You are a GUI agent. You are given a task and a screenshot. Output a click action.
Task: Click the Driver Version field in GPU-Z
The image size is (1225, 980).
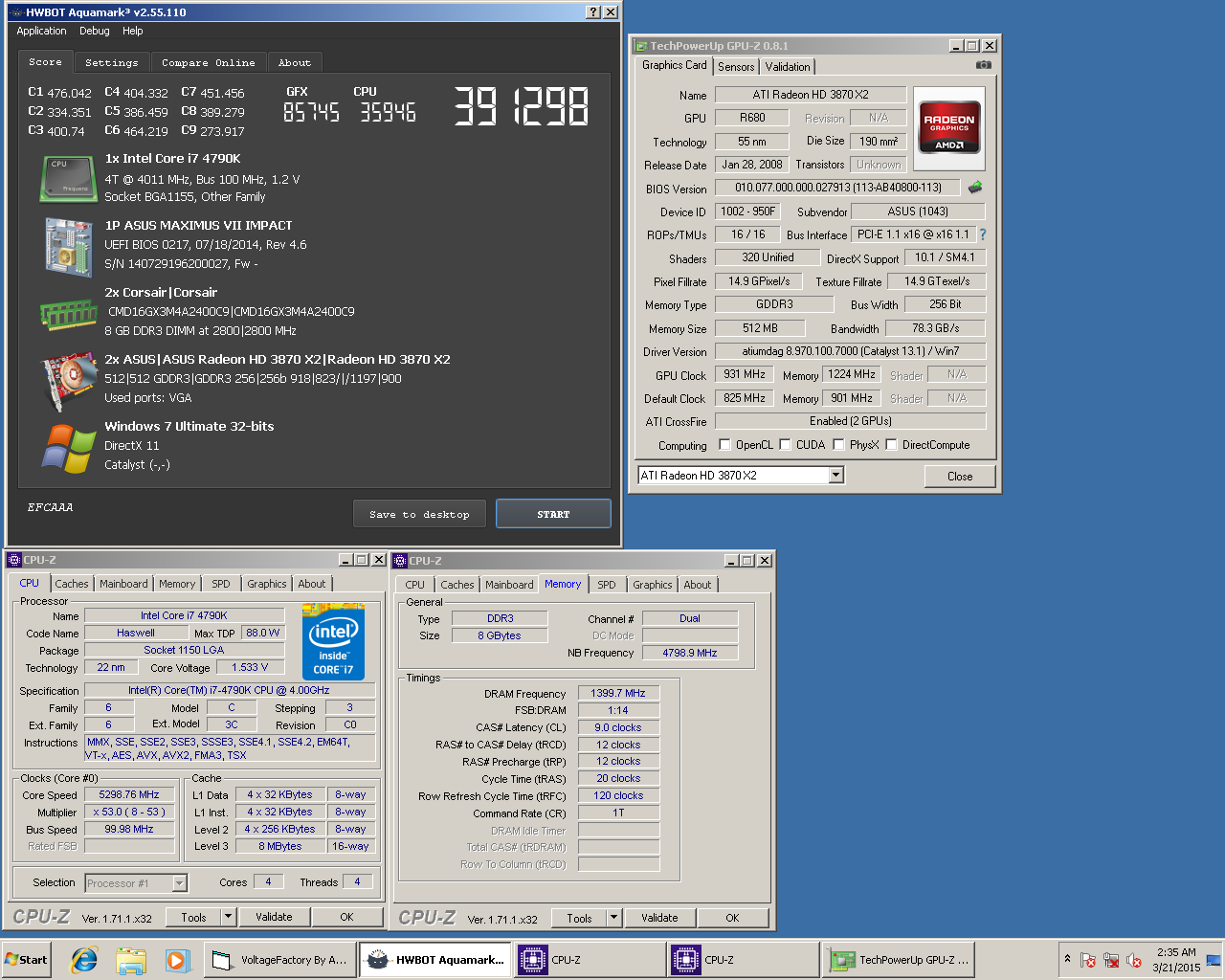pos(850,351)
